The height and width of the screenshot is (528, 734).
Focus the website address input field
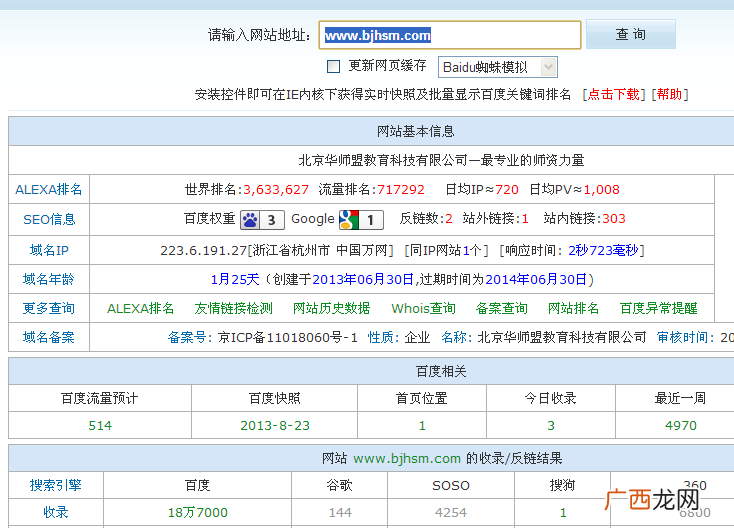[450, 35]
